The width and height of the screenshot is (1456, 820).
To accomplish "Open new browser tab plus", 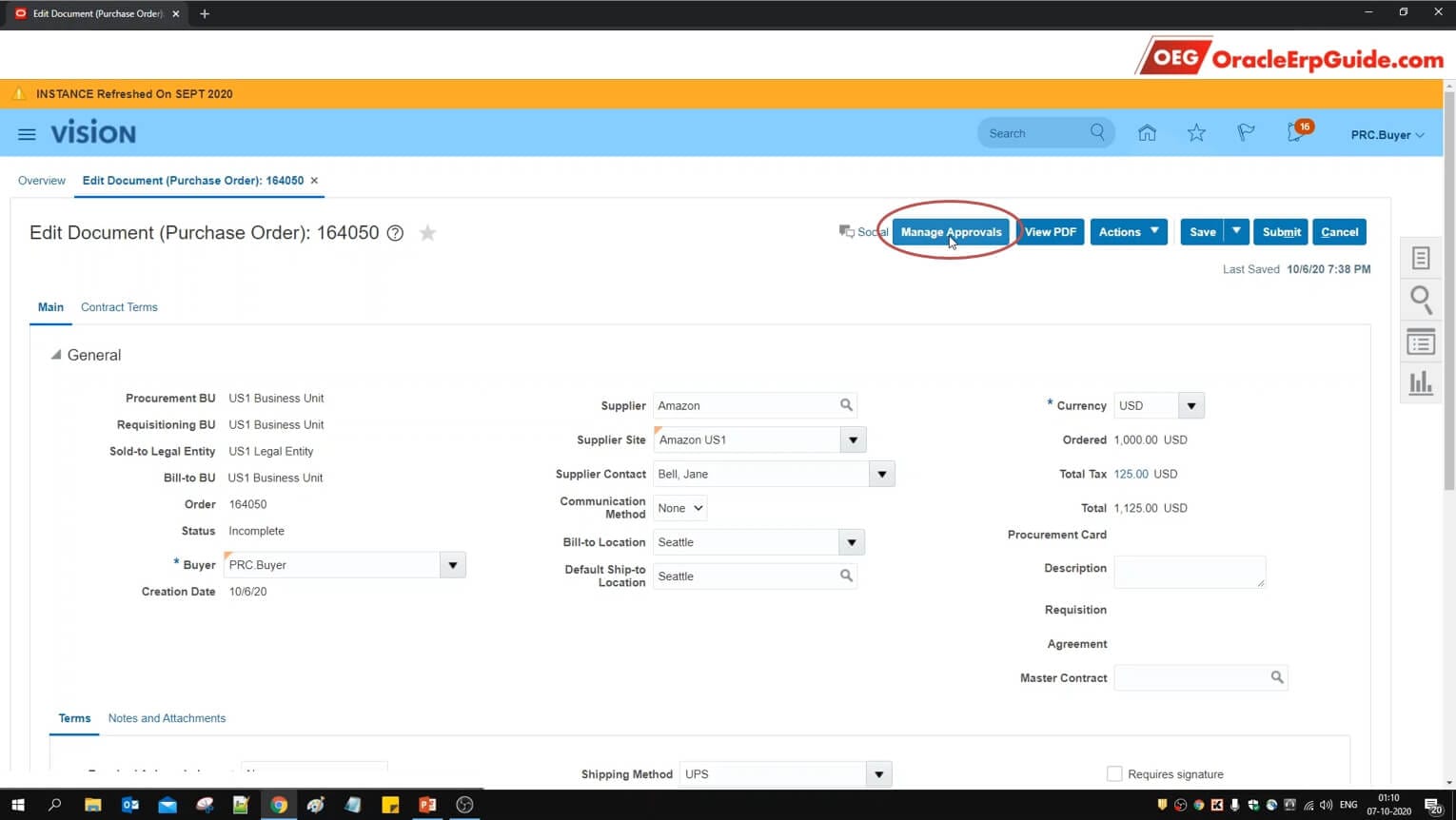I will pos(204,13).
